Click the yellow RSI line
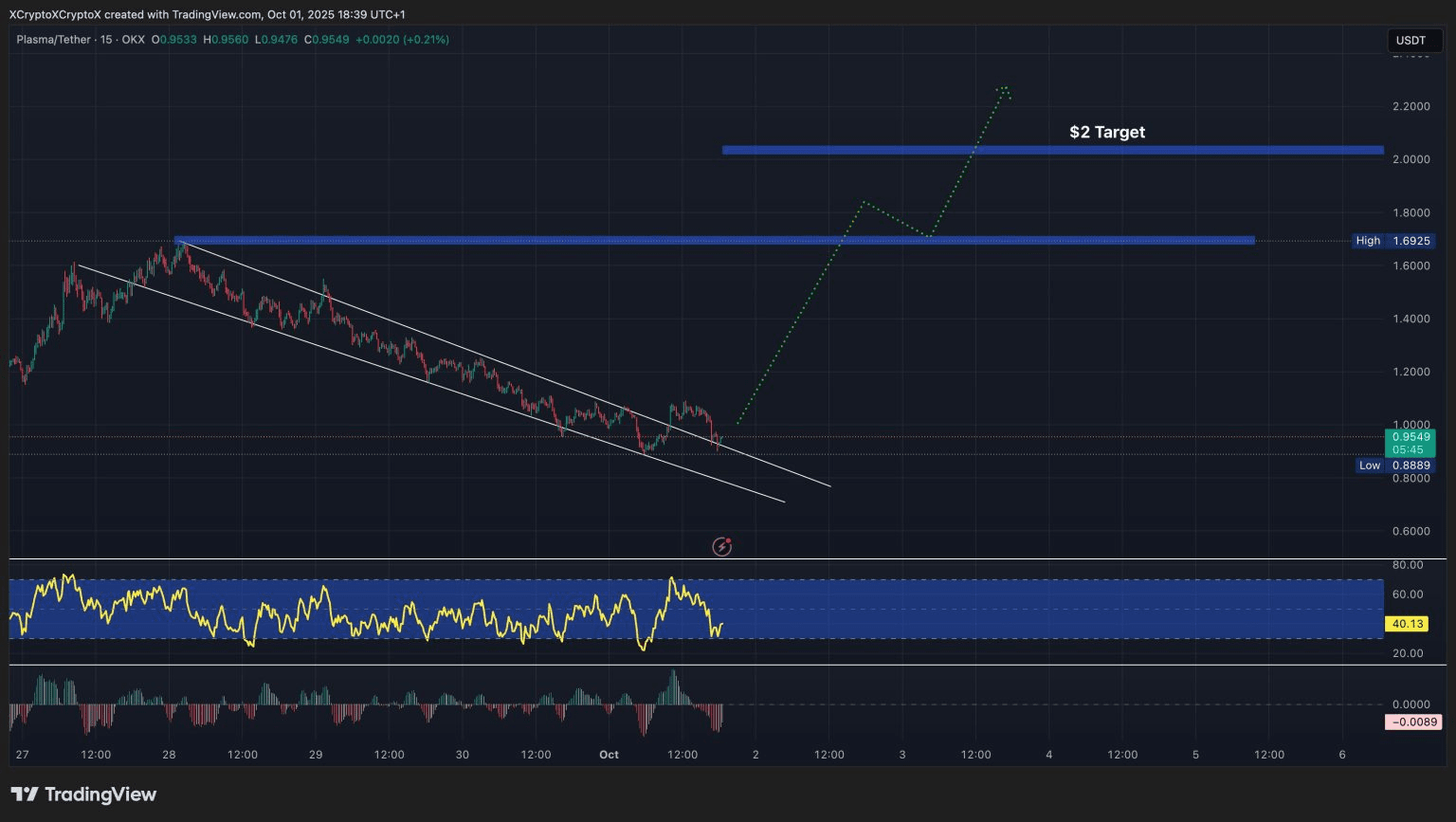This screenshot has width=1456, height=822. click(365, 613)
